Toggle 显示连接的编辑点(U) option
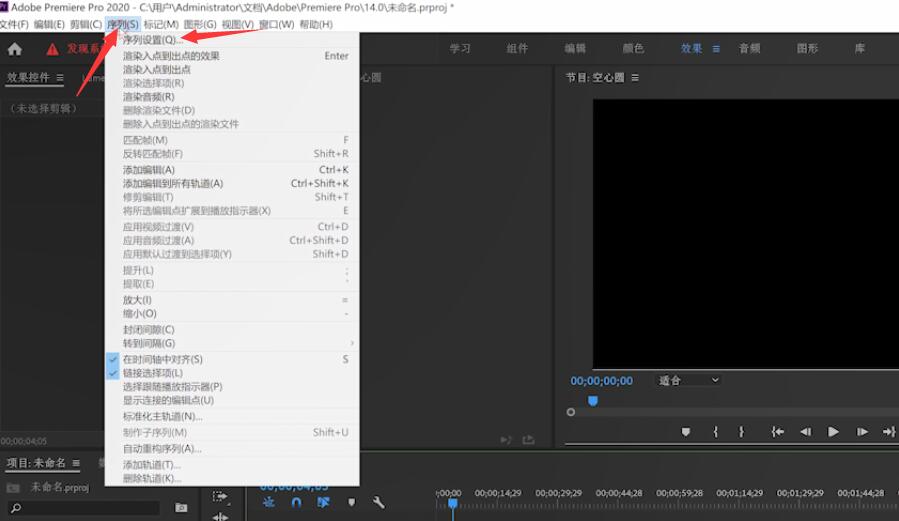 232,401
